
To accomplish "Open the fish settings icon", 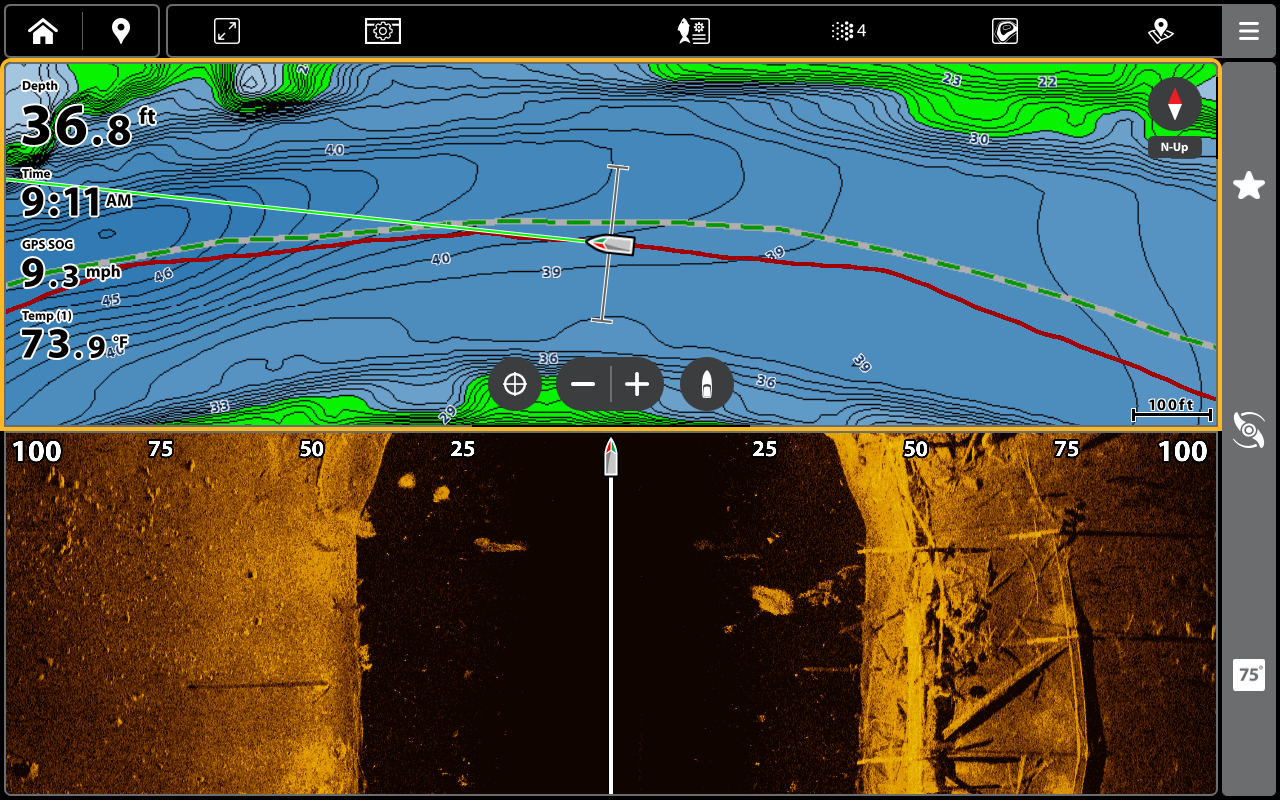I will point(693,31).
